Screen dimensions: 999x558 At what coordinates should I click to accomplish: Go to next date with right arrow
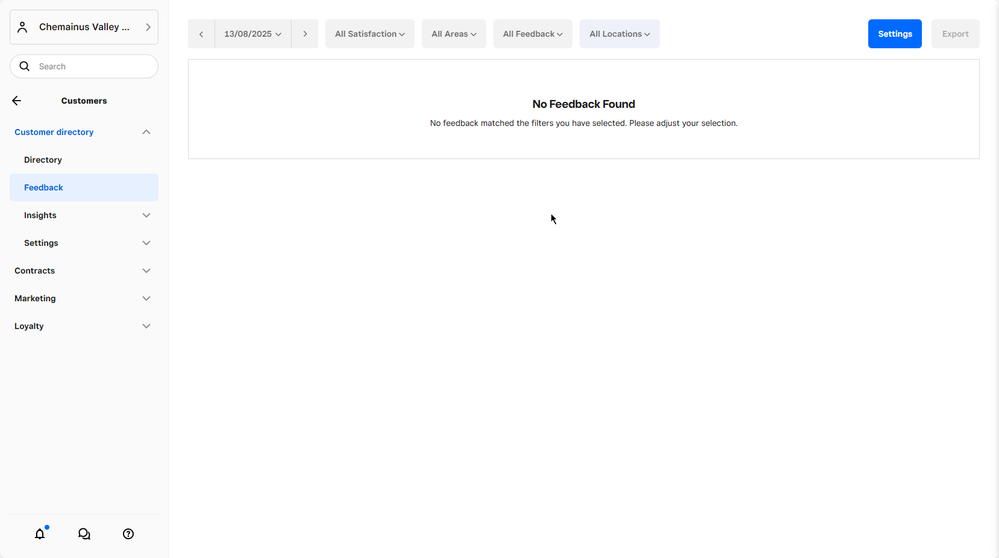coord(305,34)
